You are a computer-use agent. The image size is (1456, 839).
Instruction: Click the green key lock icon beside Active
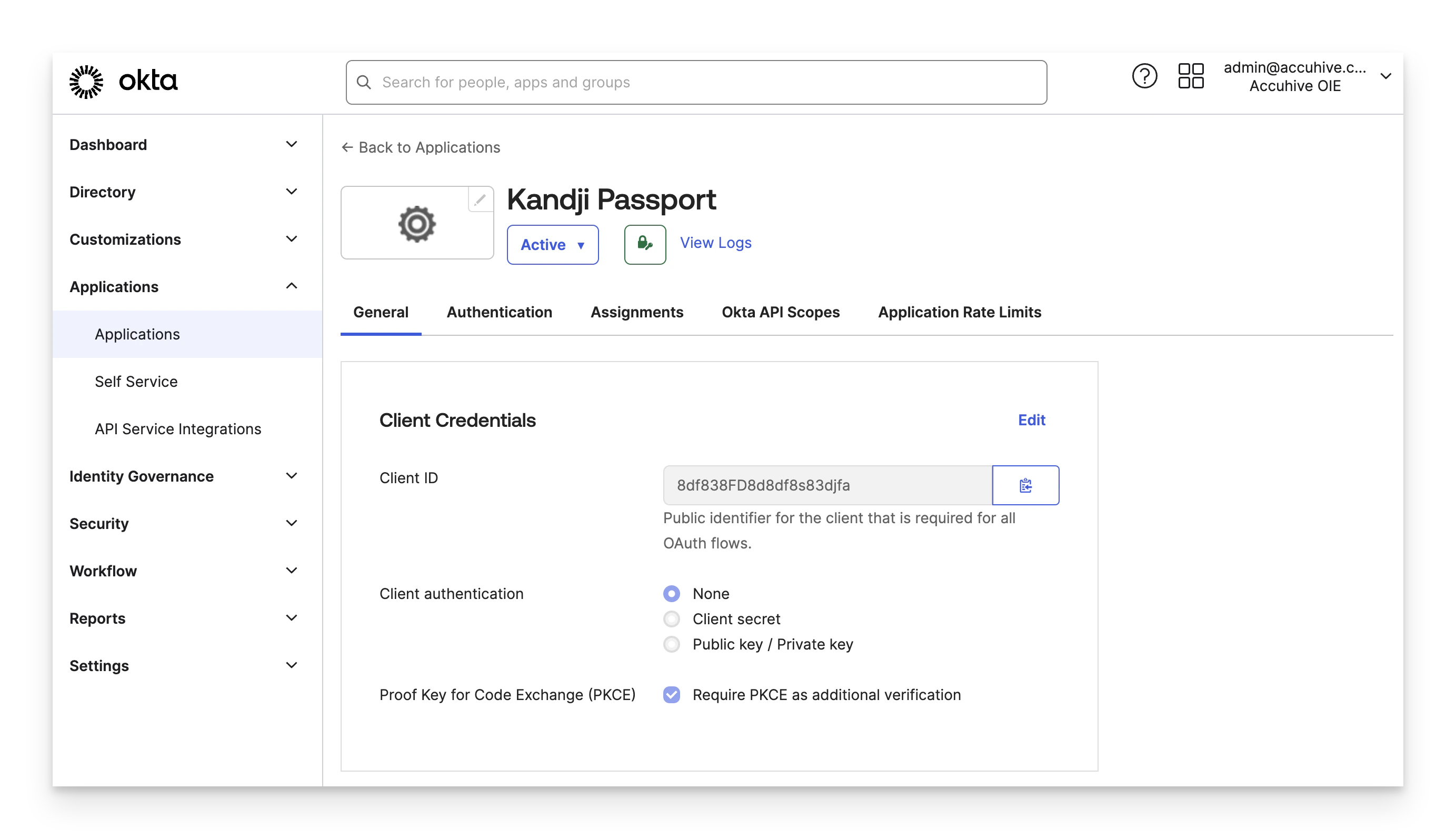(x=644, y=244)
